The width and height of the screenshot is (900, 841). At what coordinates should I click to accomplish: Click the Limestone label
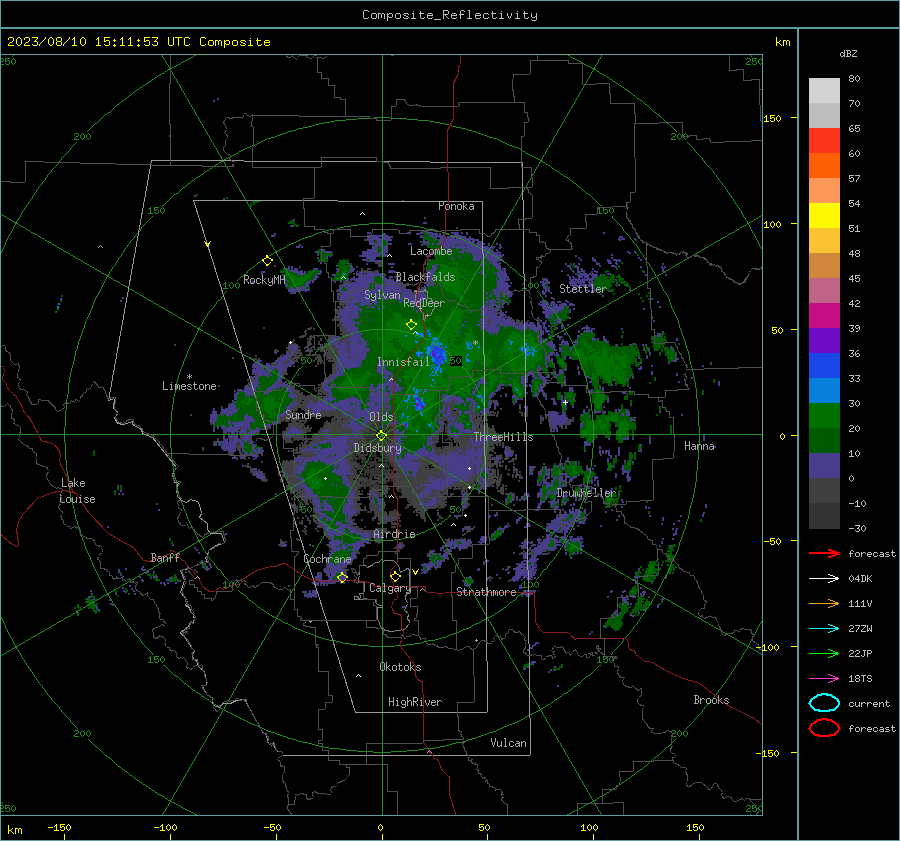click(x=189, y=386)
